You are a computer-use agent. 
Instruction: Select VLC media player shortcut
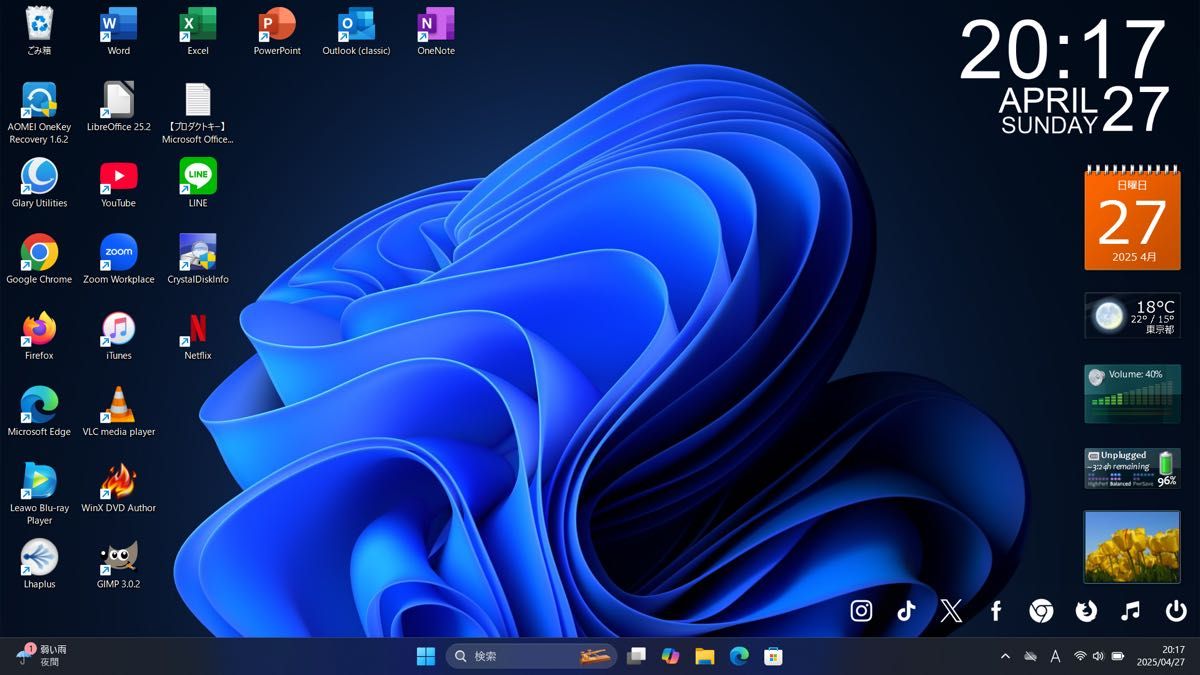coord(119,412)
